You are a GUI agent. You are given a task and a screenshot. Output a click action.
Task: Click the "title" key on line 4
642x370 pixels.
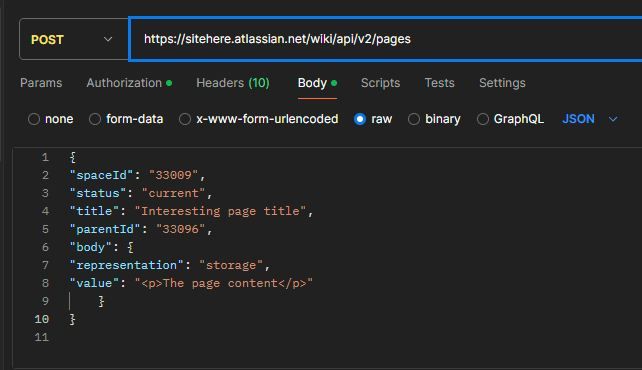tap(94, 211)
